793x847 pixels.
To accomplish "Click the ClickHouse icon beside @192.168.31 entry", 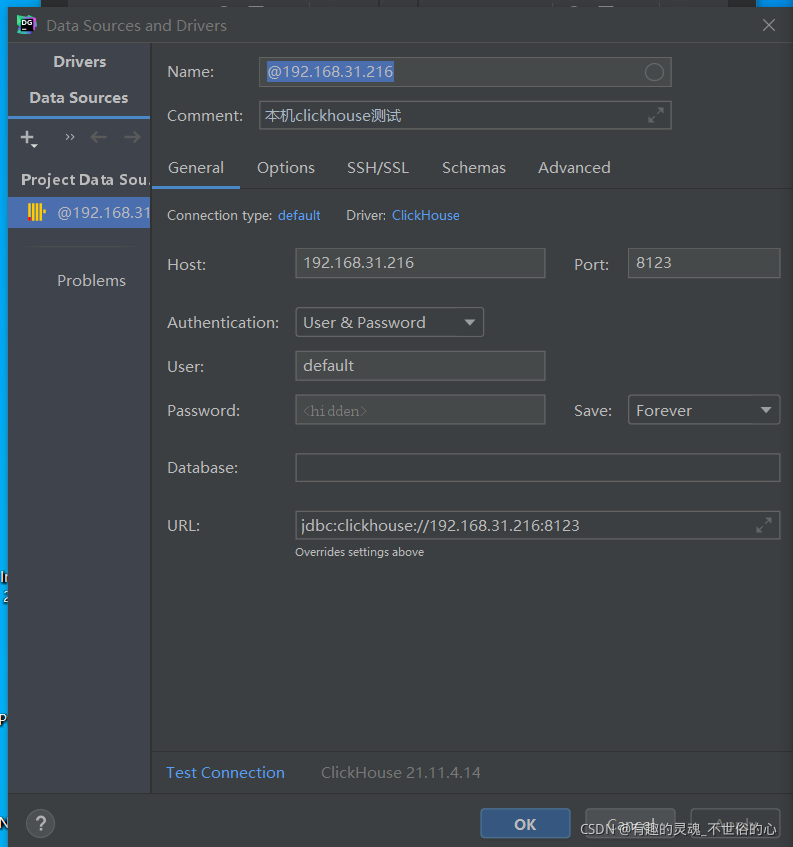I will (x=36, y=212).
